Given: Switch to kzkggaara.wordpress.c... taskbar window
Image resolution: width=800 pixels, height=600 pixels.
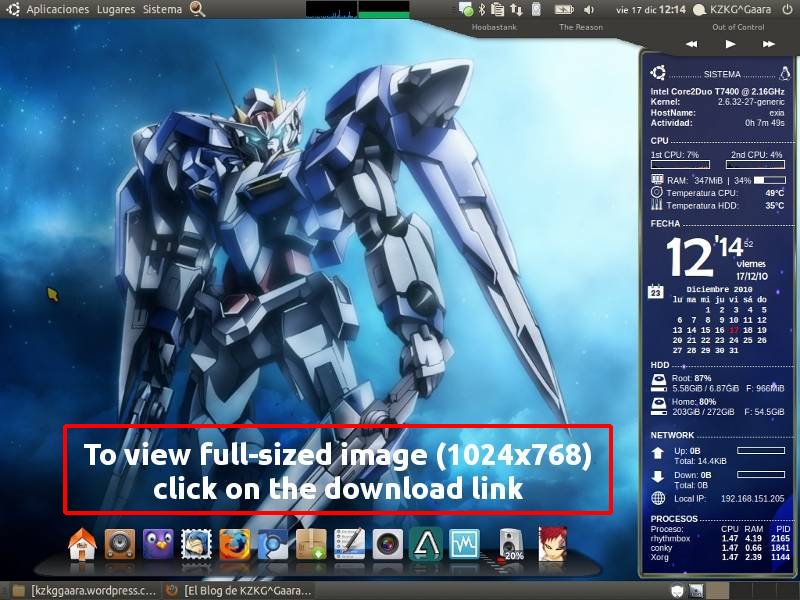Looking at the screenshot, I should pos(84,591).
